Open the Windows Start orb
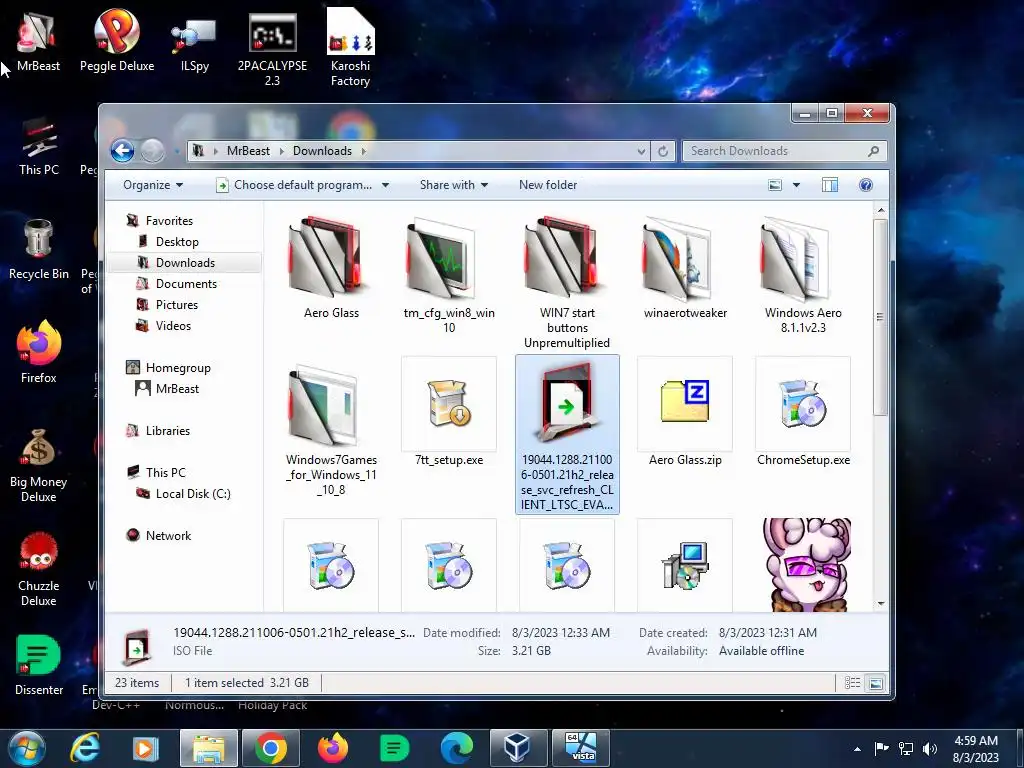1024x768 pixels. (26, 748)
